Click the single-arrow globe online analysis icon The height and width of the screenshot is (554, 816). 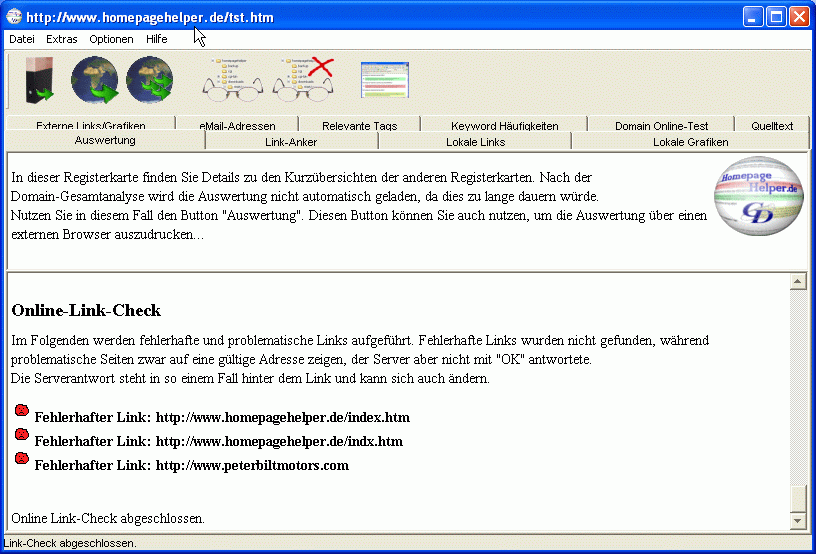[95, 80]
